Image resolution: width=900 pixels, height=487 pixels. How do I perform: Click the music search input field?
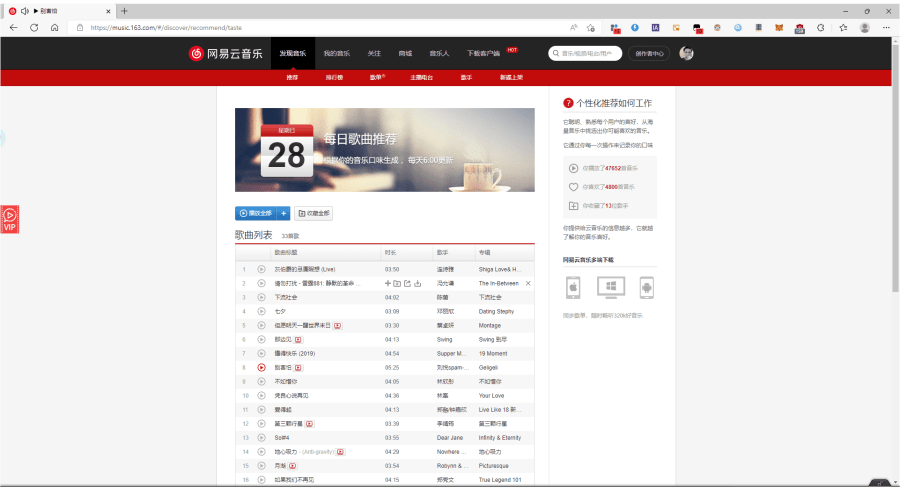tap(585, 53)
